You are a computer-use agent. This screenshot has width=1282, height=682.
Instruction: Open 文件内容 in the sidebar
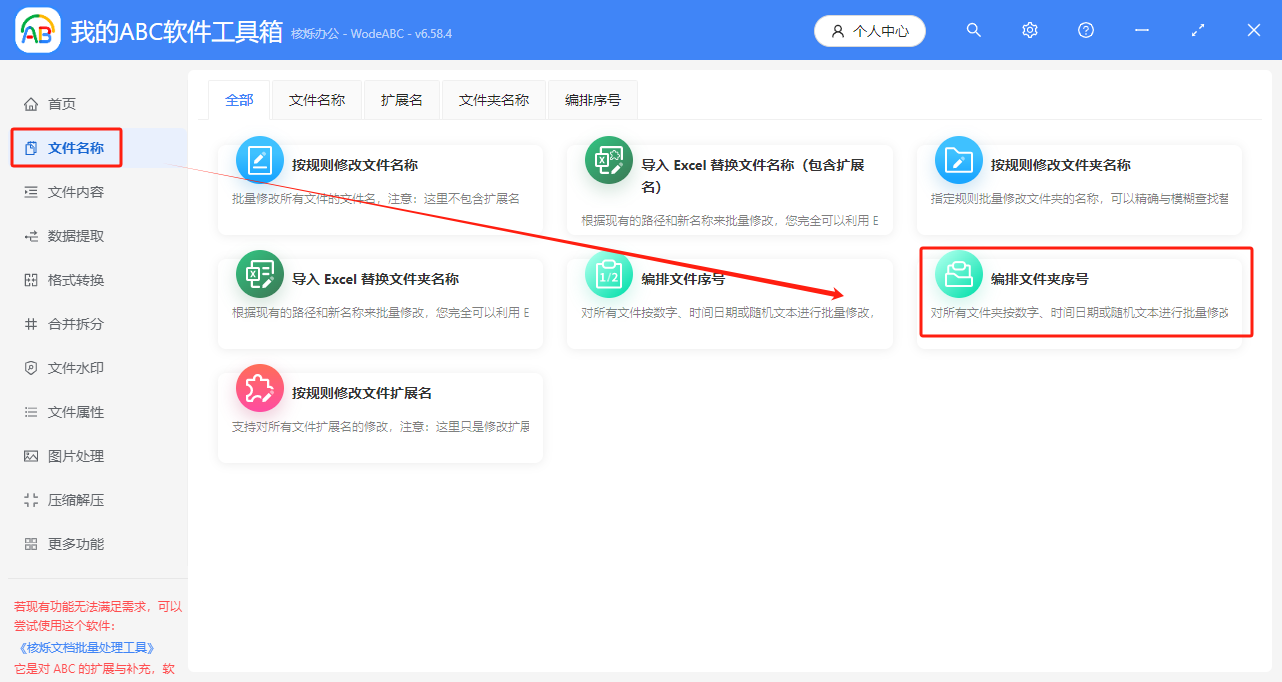click(76, 192)
